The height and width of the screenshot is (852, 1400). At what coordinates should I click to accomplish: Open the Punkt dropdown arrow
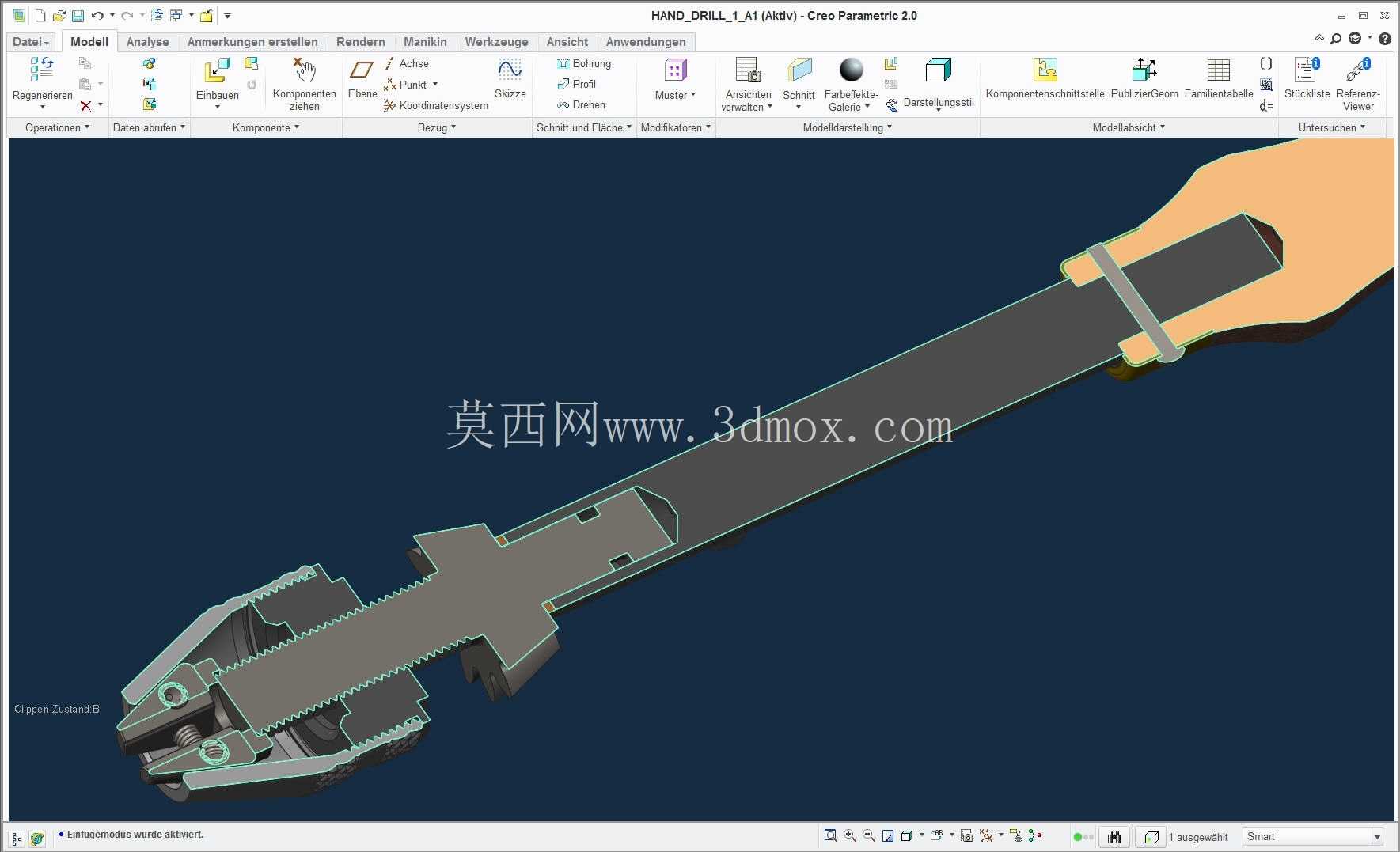(435, 85)
